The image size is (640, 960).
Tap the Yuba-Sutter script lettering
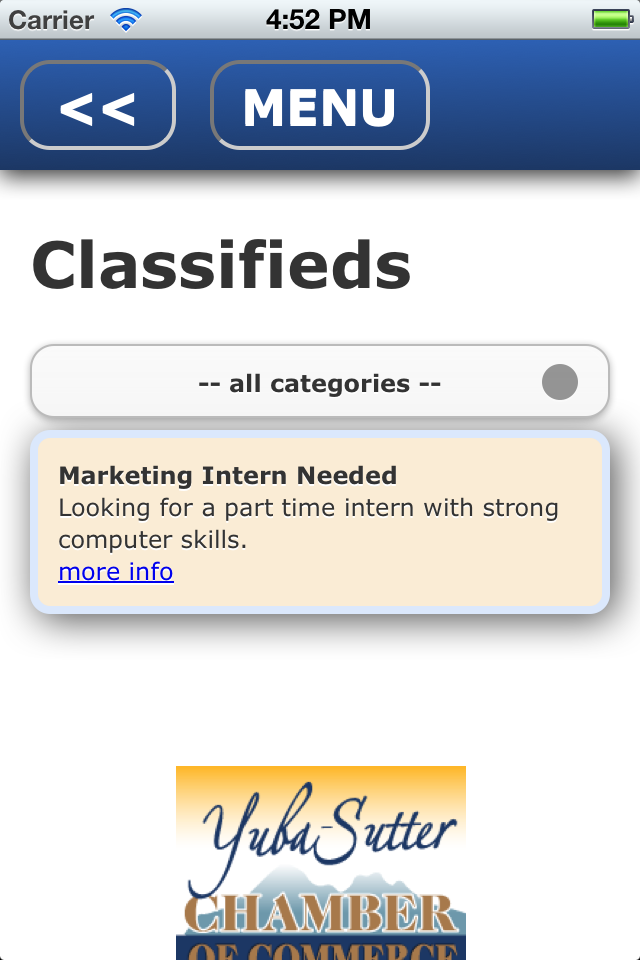click(330, 830)
